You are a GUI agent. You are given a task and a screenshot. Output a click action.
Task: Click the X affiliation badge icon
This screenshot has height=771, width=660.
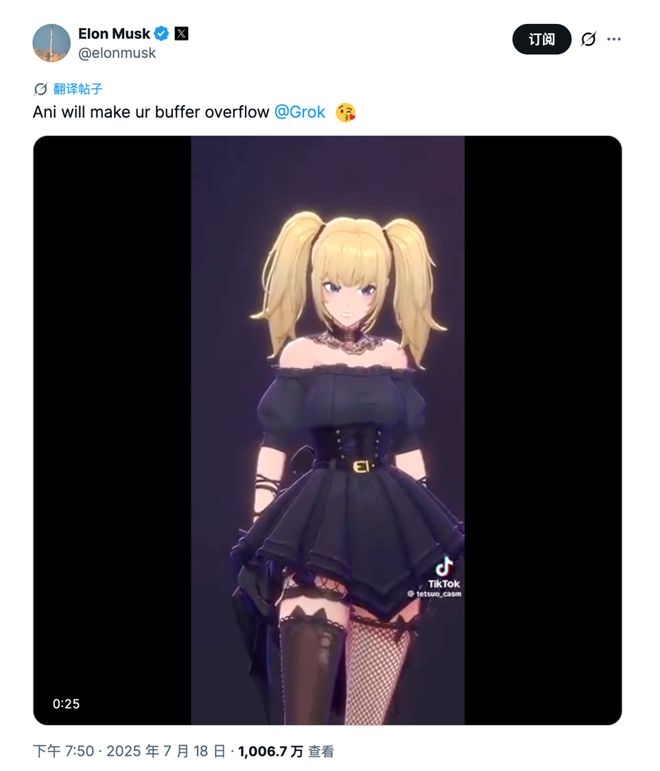181,34
